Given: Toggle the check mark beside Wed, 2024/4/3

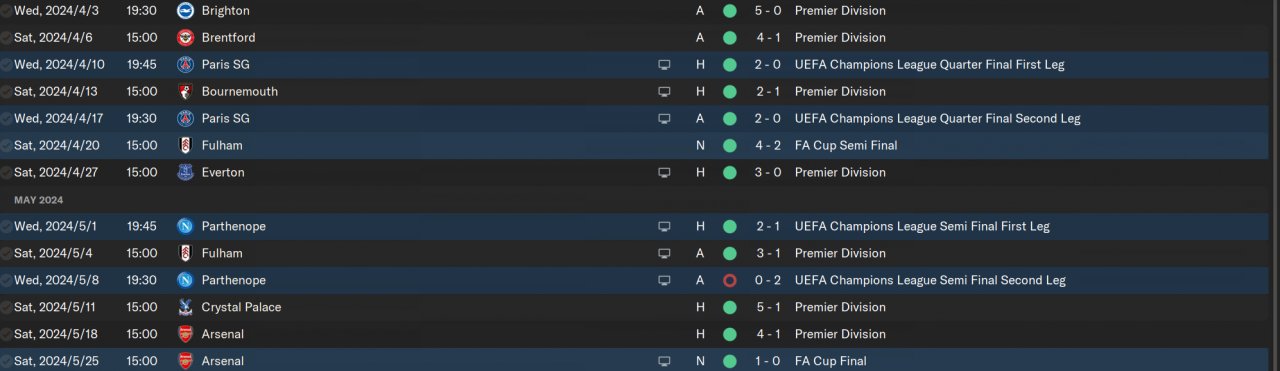Looking at the screenshot, I should tap(7, 10).
